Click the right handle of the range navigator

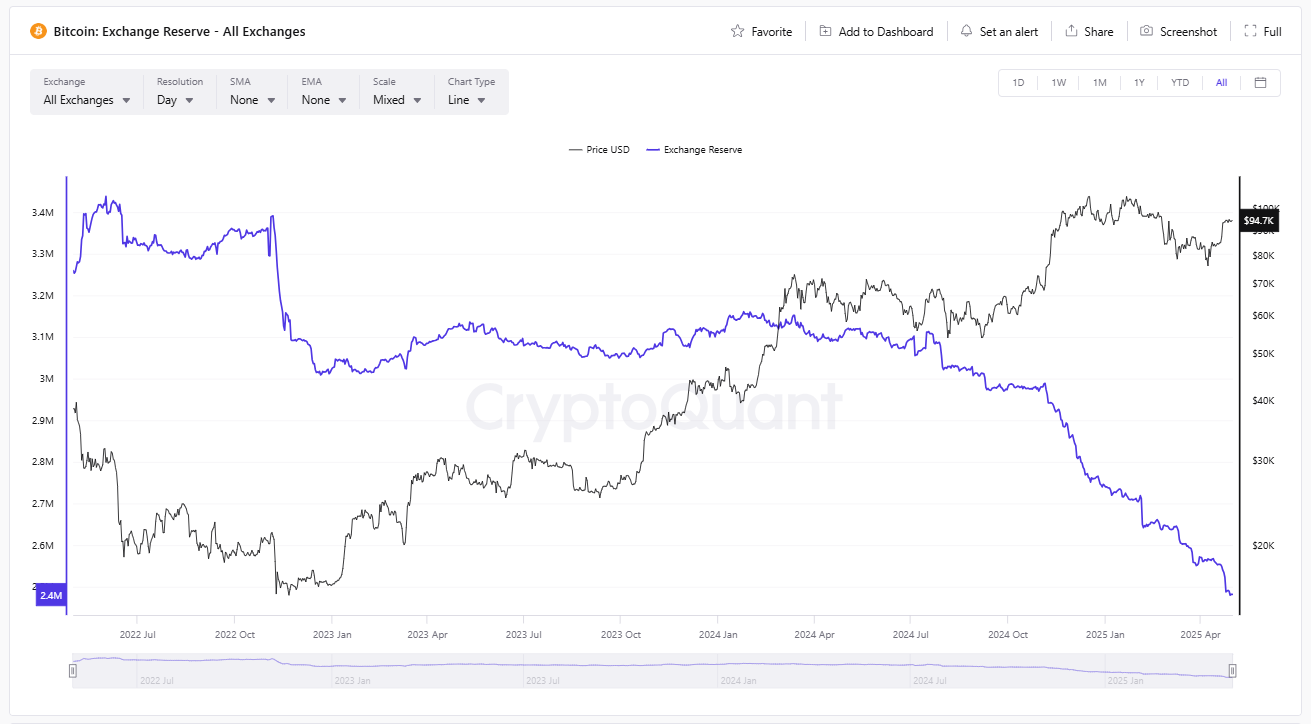pos(1232,671)
